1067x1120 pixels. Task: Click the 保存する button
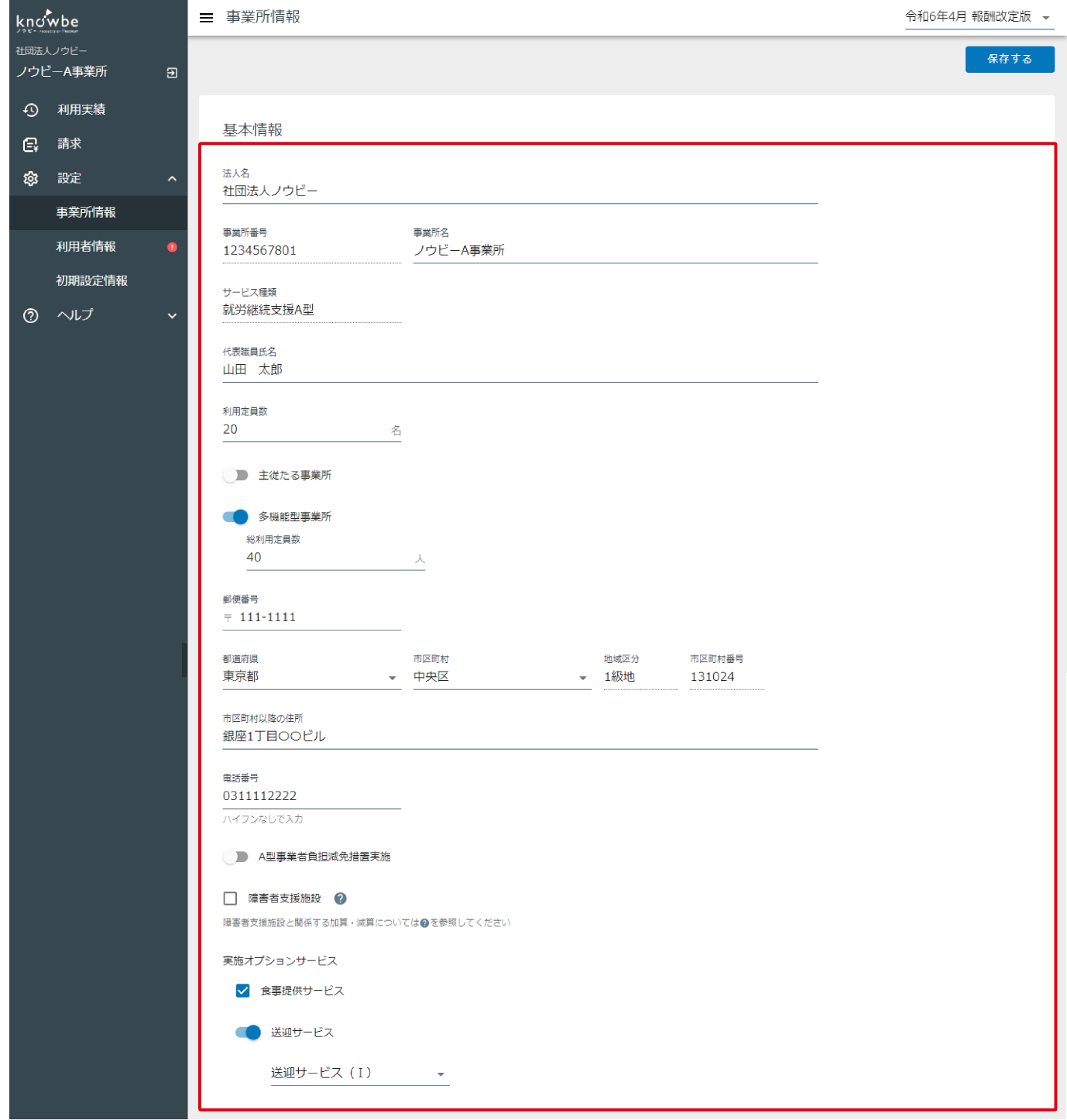tap(1009, 59)
